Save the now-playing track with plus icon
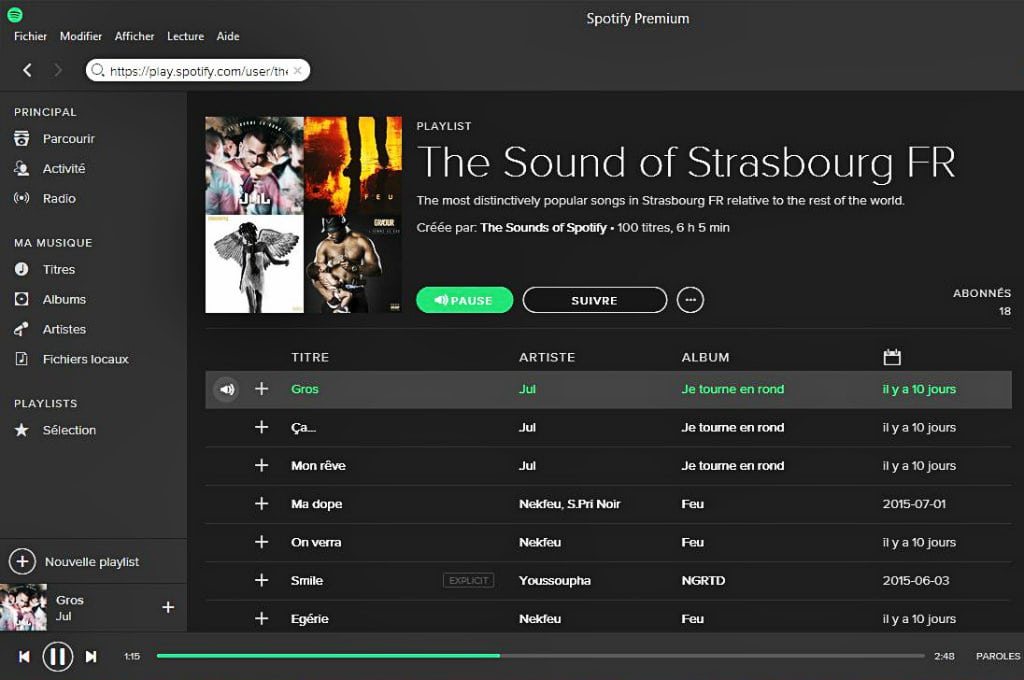Viewport: 1024px width, 680px height. coord(168,607)
